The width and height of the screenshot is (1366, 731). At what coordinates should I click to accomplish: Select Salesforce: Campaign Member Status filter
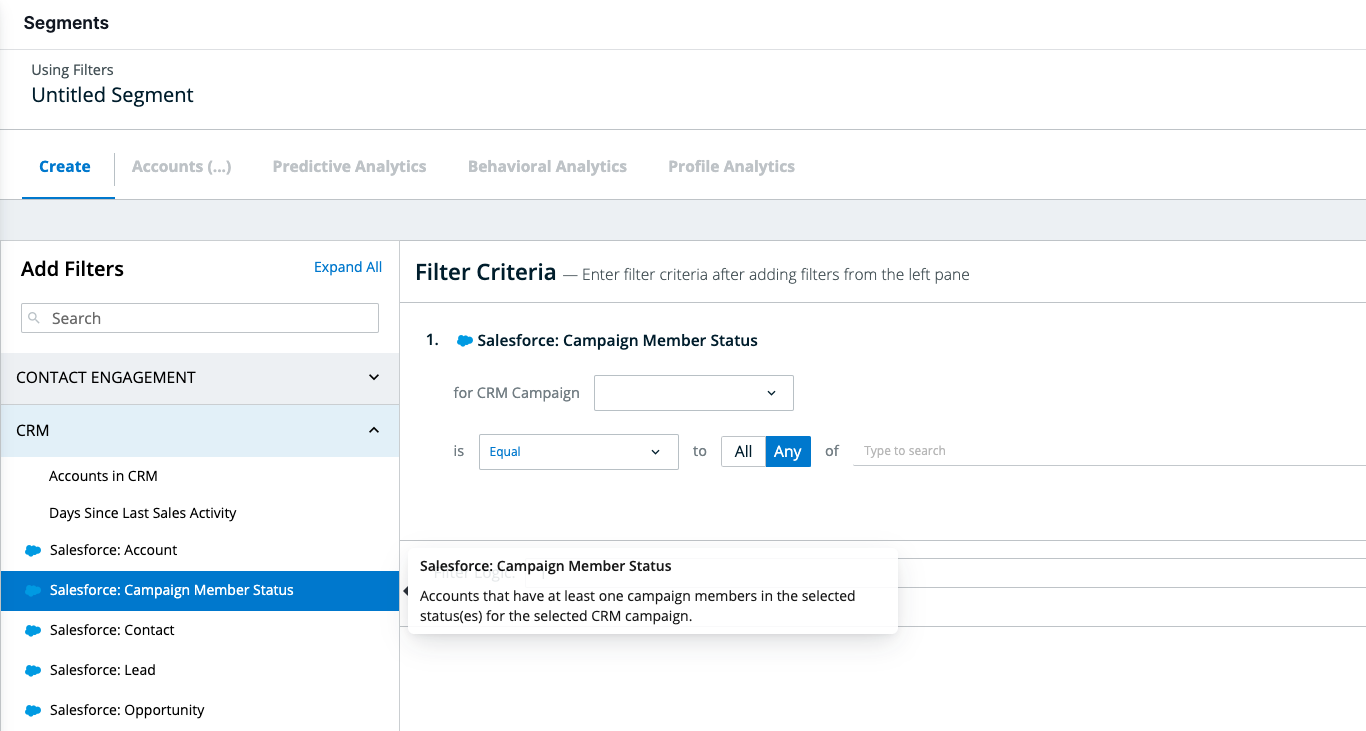[x=200, y=590]
